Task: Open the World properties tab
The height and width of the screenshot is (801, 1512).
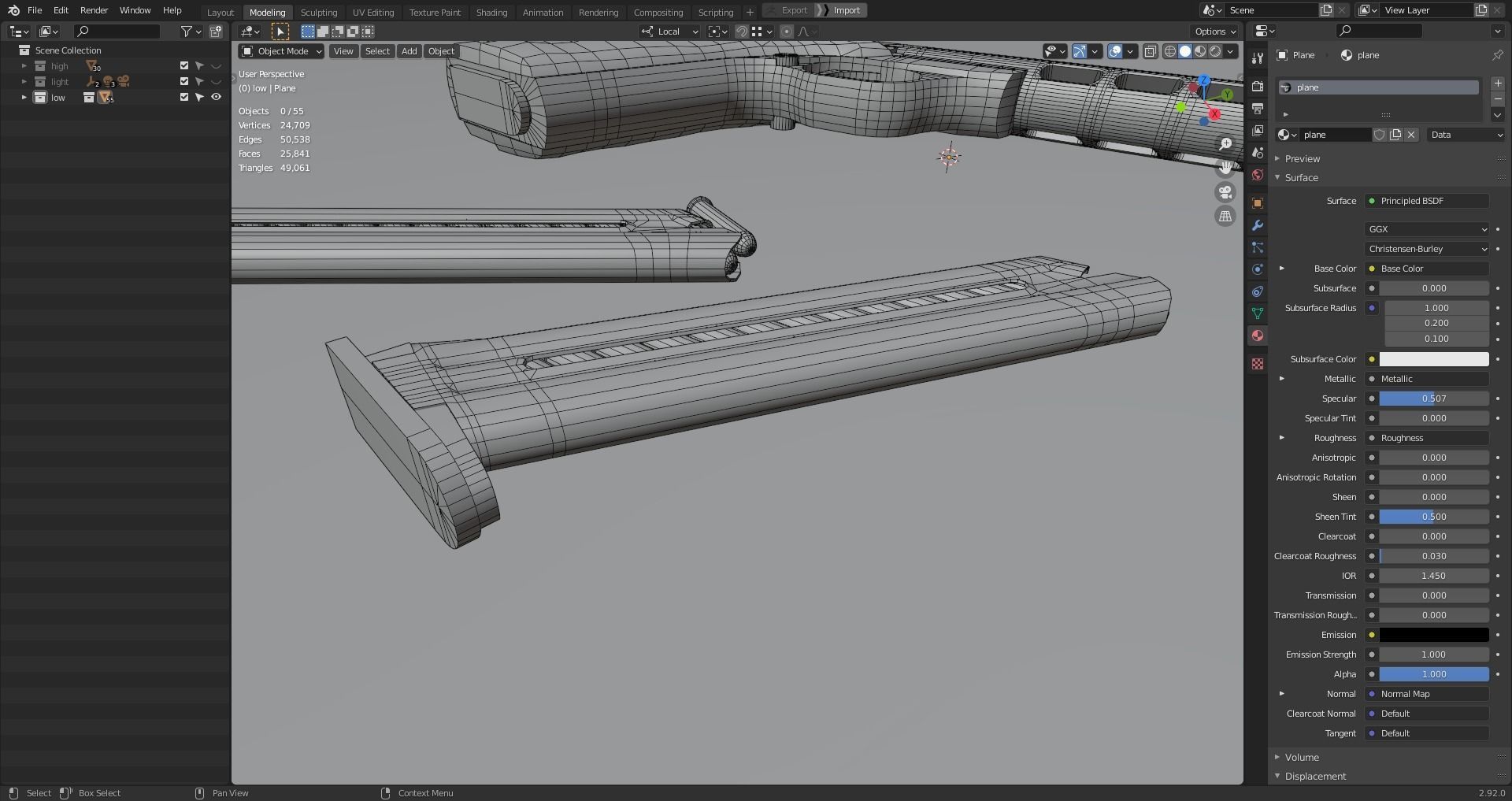Action: point(1258,175)
